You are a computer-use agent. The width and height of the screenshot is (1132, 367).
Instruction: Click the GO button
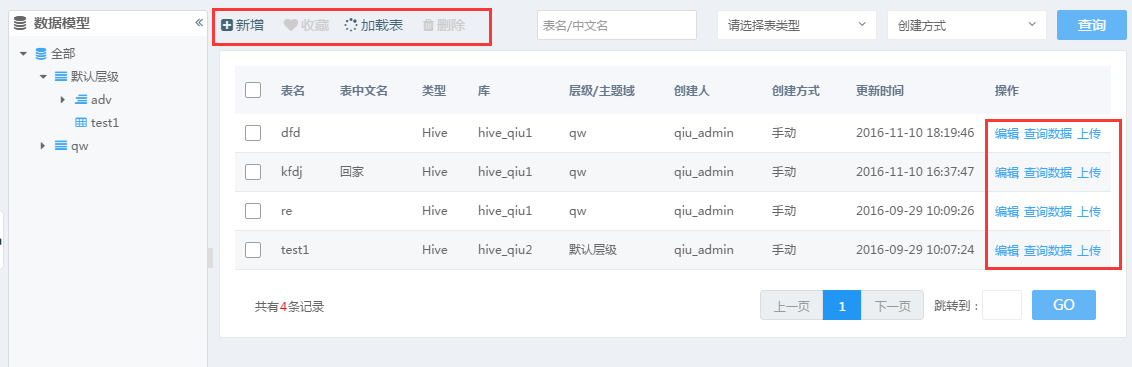coord(1064,305)
